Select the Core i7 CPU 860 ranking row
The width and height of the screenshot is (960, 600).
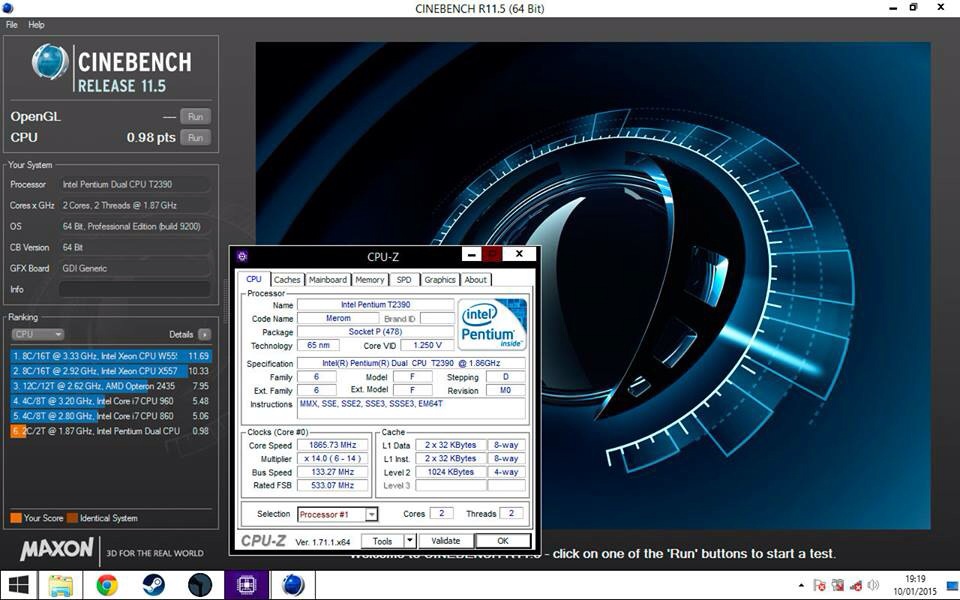110,416
